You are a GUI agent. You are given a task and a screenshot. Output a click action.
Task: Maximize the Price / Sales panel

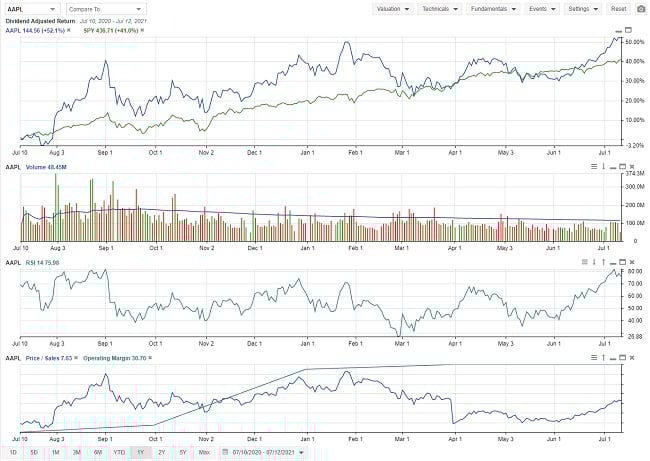(x=622, y=357)
